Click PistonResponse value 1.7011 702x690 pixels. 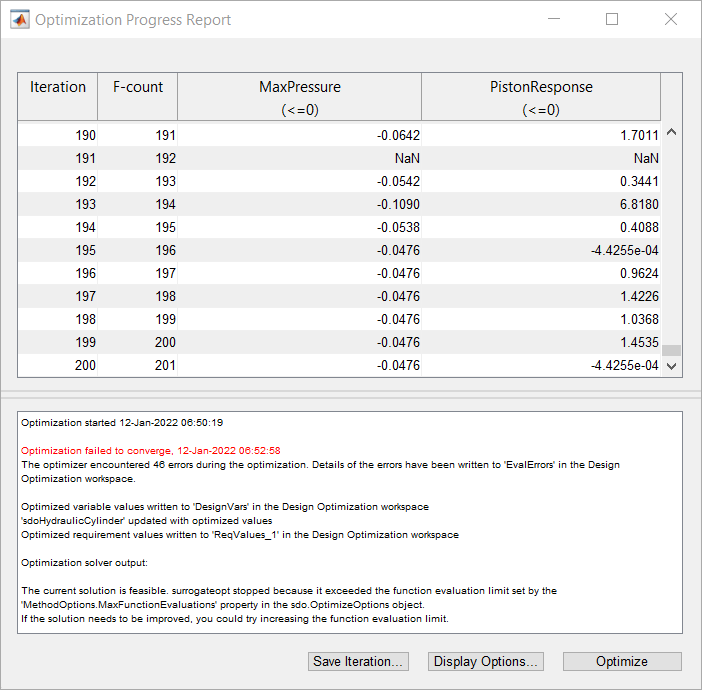[x=541, y=135]
